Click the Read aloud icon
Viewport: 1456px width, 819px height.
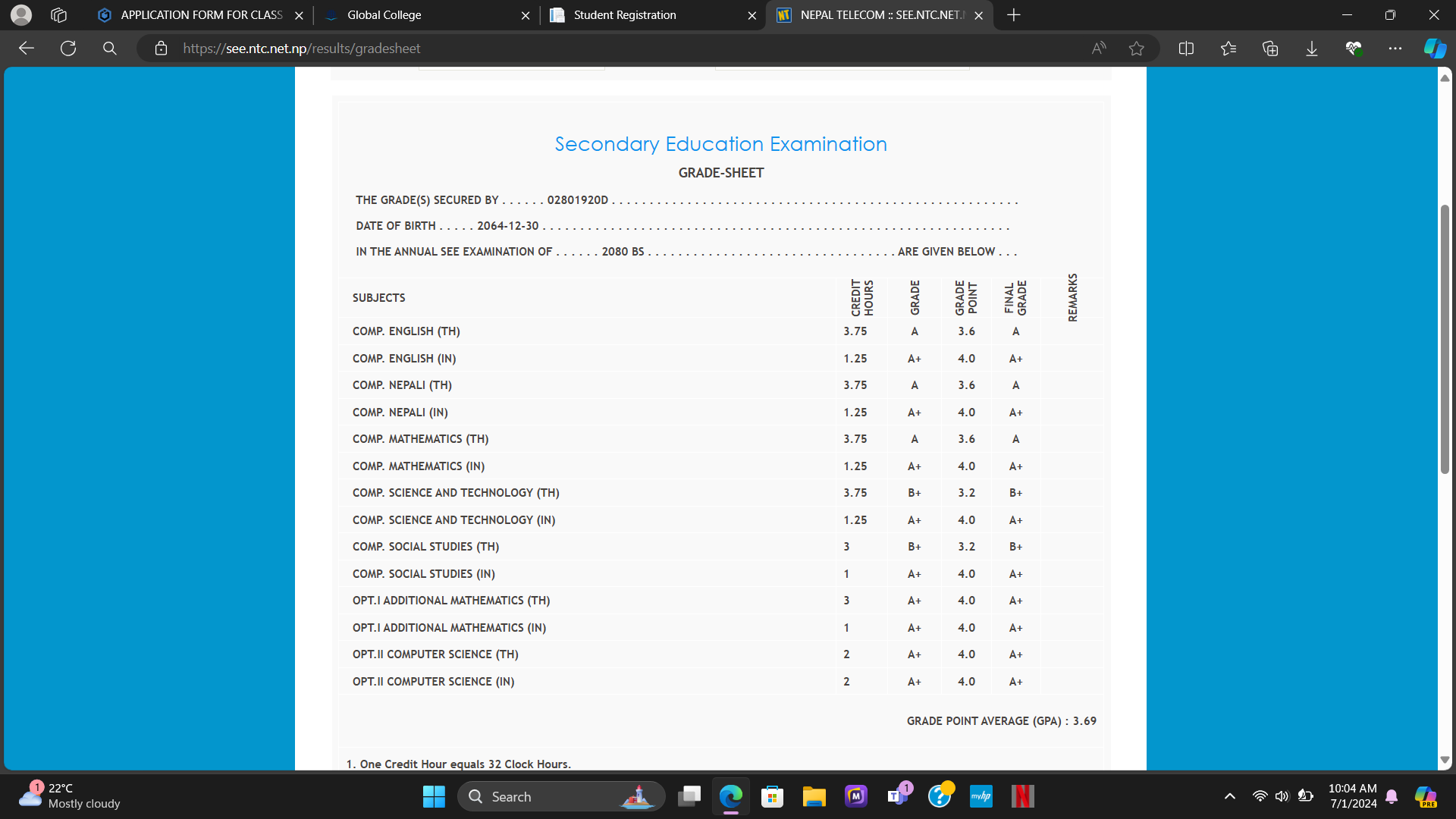pyautogui.click(x=1098, y=49)
